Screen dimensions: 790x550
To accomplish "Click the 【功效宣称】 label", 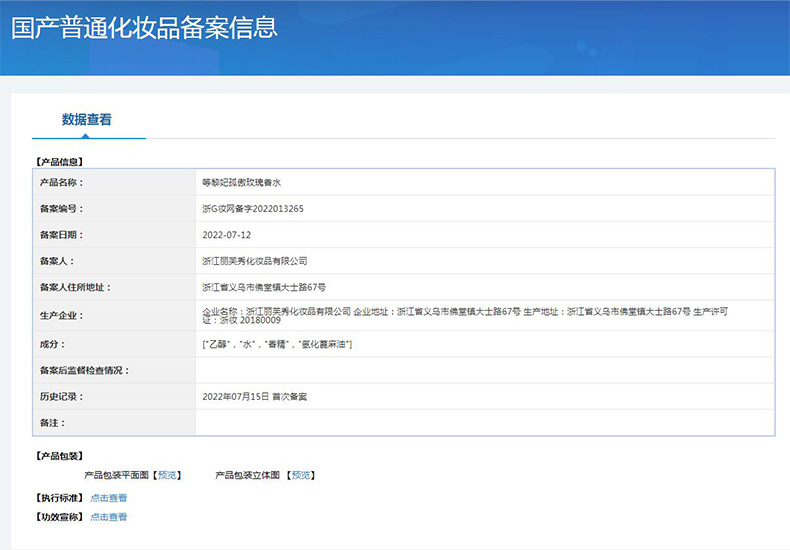I will (x=59, y=517).
